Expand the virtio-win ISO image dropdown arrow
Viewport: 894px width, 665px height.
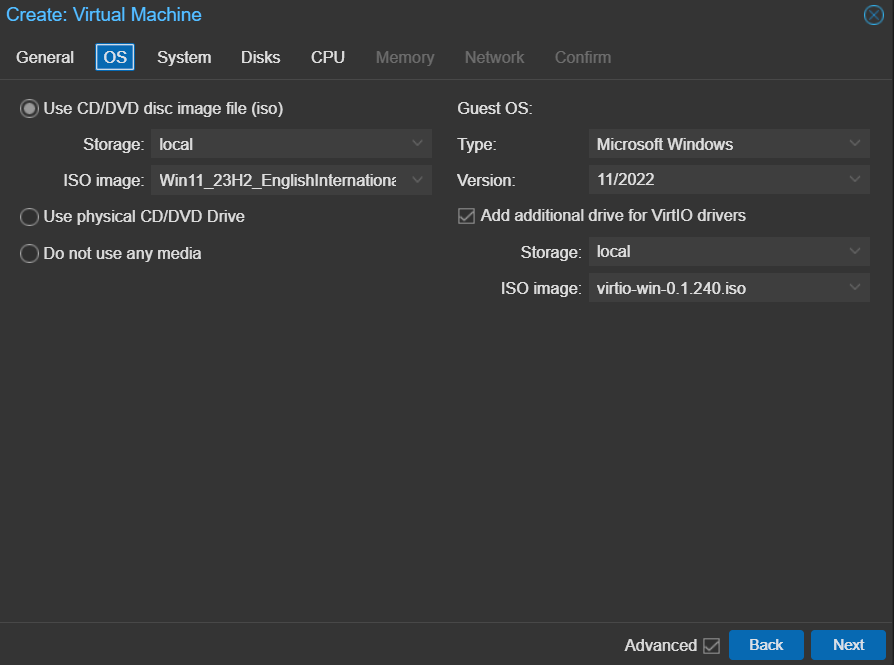(x=855, y=287)
